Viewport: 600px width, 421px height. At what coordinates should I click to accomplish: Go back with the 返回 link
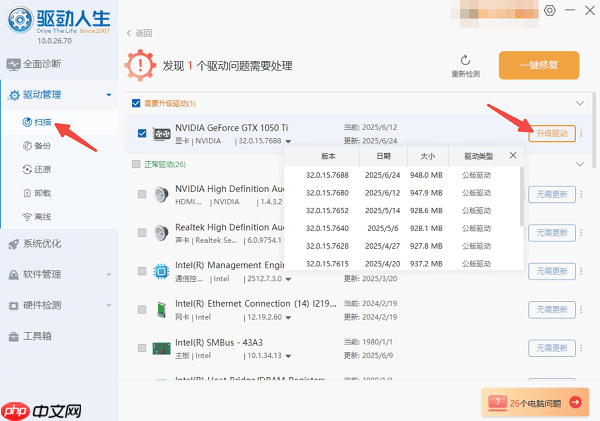139,33
